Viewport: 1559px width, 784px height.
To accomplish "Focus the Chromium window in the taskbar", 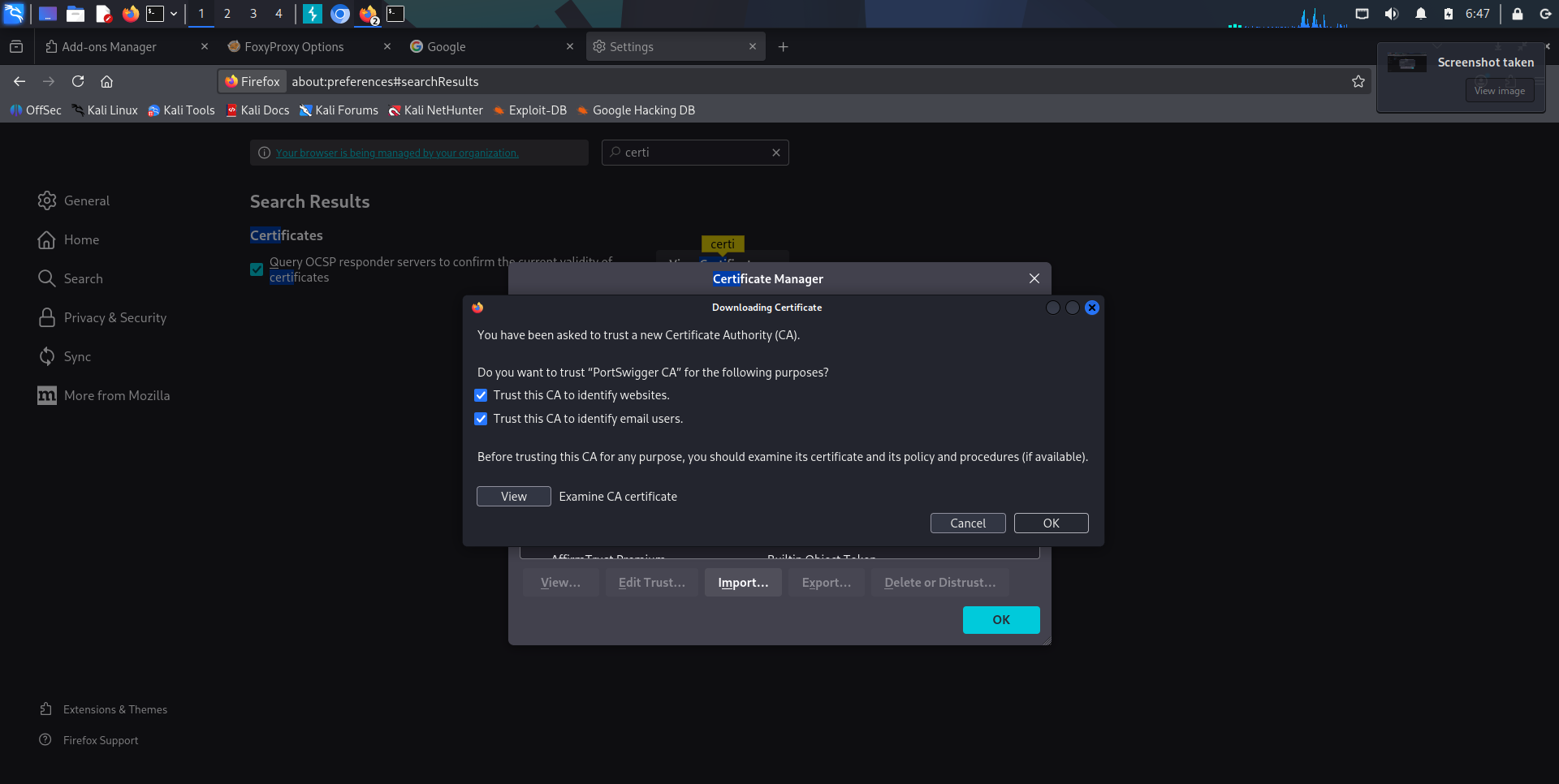I will click(x=340, y=14).
